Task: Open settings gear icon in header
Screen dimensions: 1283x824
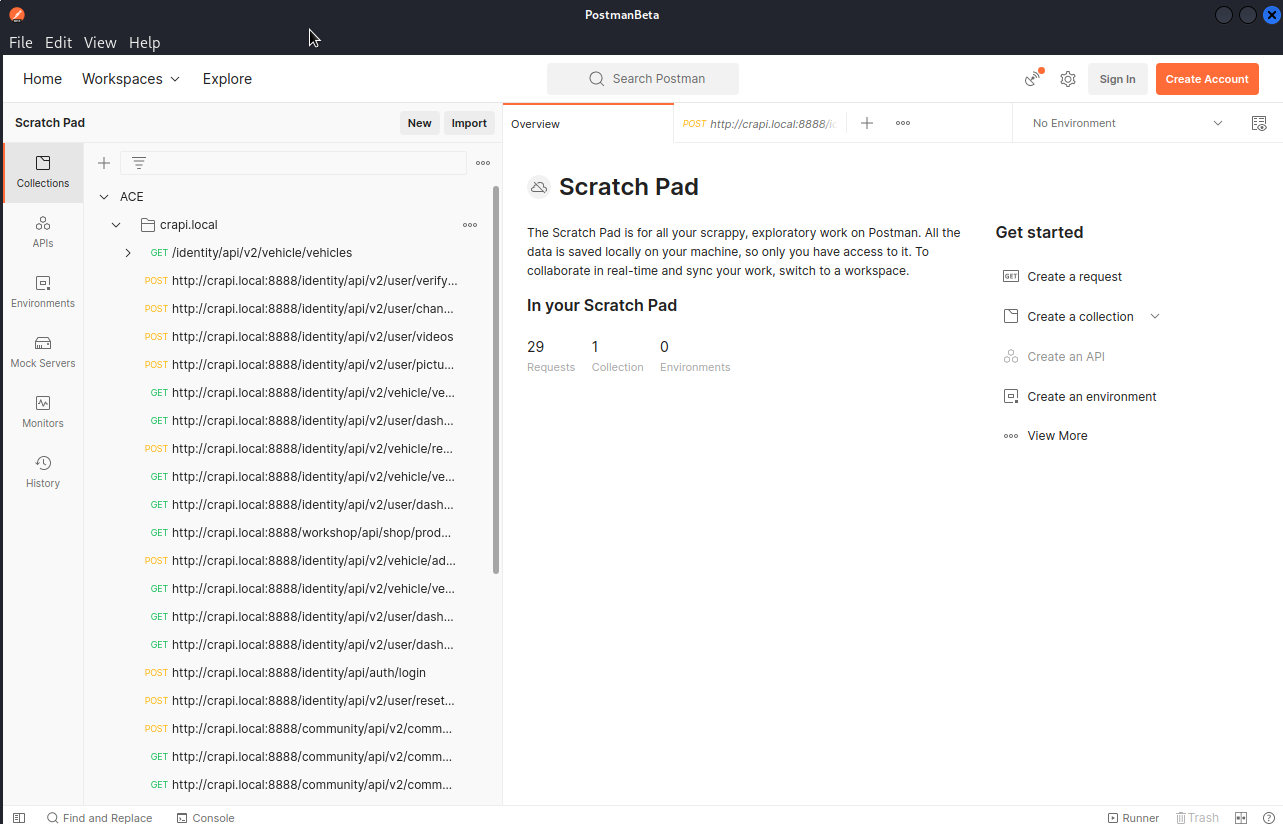Action: coord(1068,79)
